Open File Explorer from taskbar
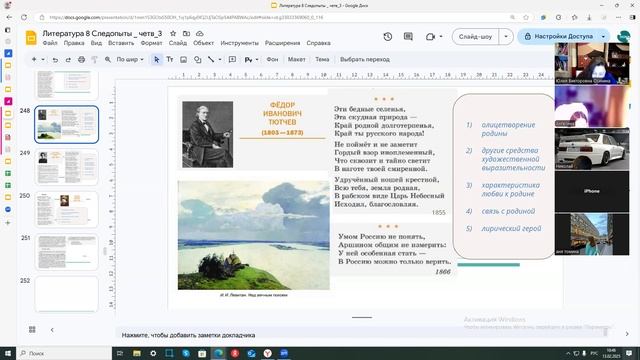This screenshot has width=640, height=360. (x=137, y=353)
